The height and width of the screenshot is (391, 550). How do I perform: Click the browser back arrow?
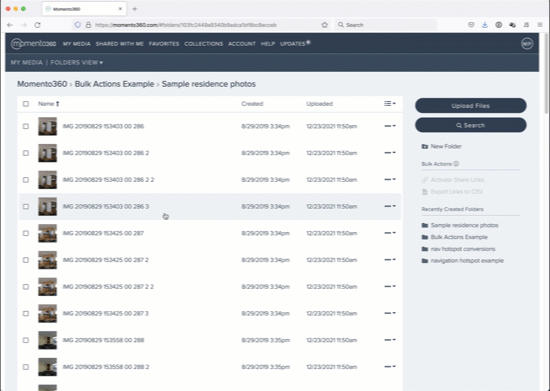[x=10, y=25]
